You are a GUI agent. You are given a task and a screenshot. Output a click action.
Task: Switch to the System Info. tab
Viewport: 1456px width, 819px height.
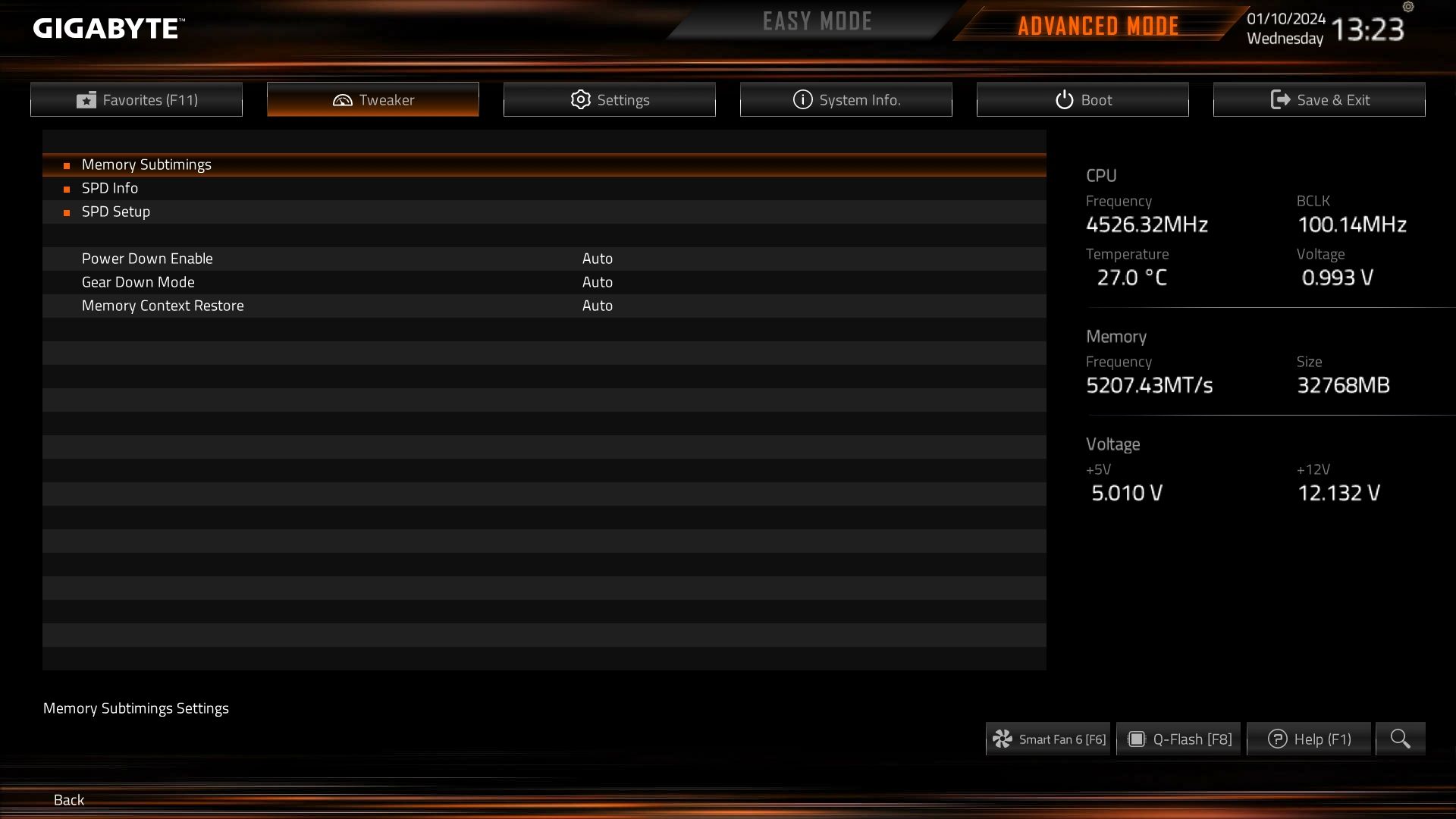tap(846, 99)
